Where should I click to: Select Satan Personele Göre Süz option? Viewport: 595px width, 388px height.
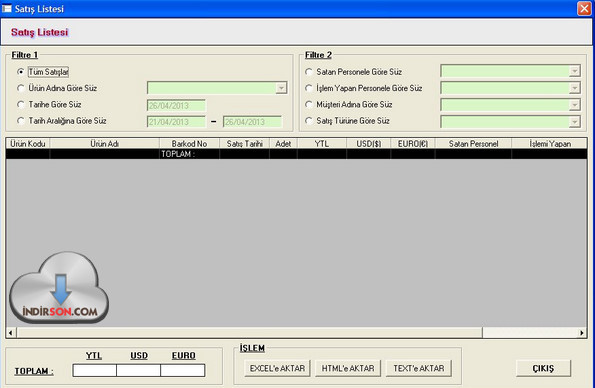pyautogui.click(x=309, y=72)
